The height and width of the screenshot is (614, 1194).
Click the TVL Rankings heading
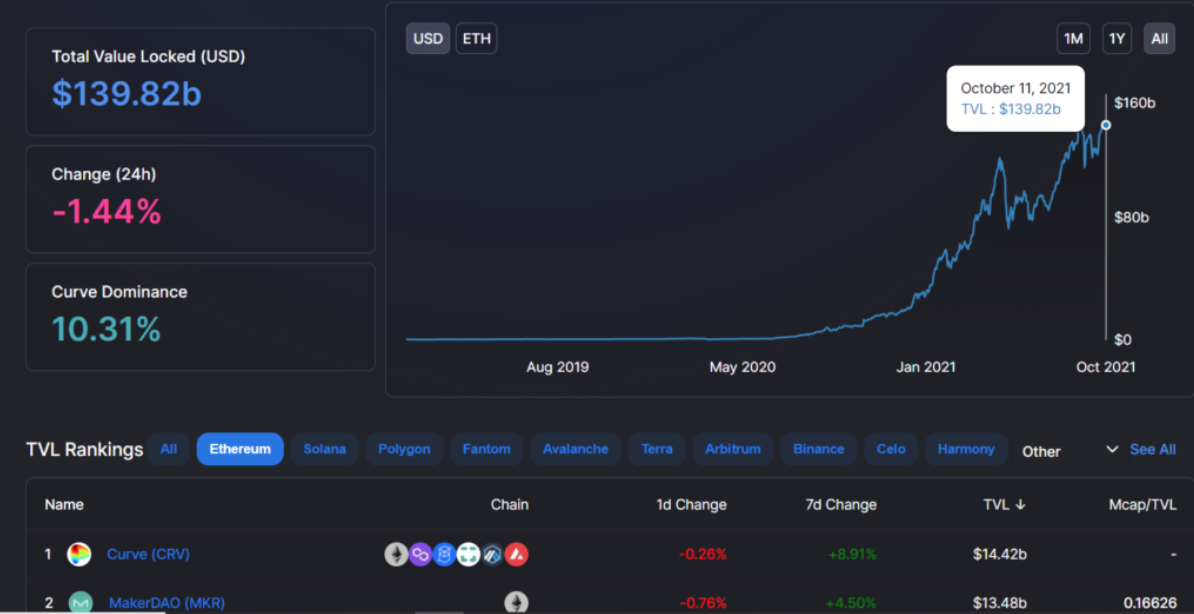(x=85, y=449)
